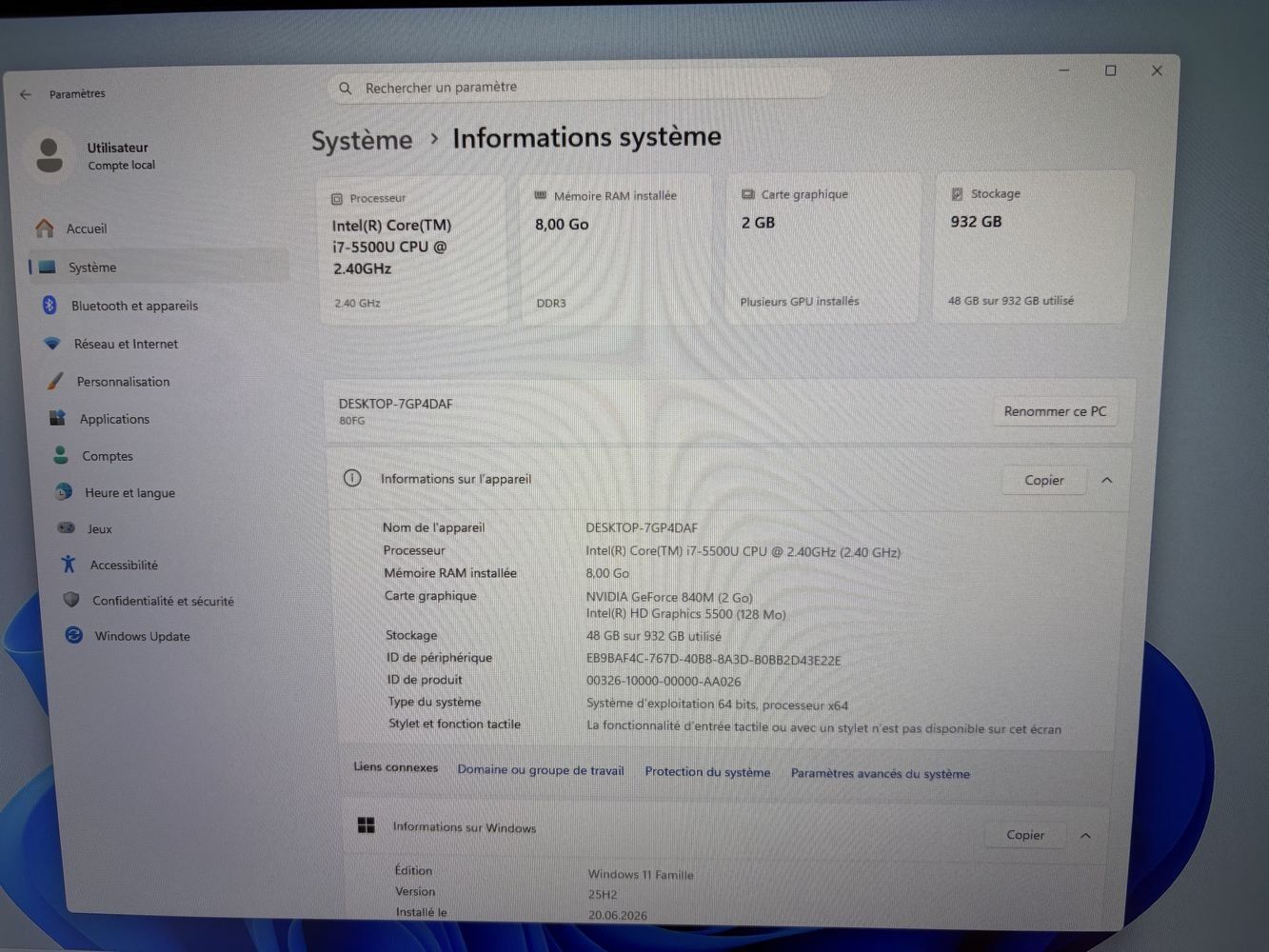1269x952 pixels.
Task: Click the Personnalisation brush icon
Action: (x=55, y=381)
